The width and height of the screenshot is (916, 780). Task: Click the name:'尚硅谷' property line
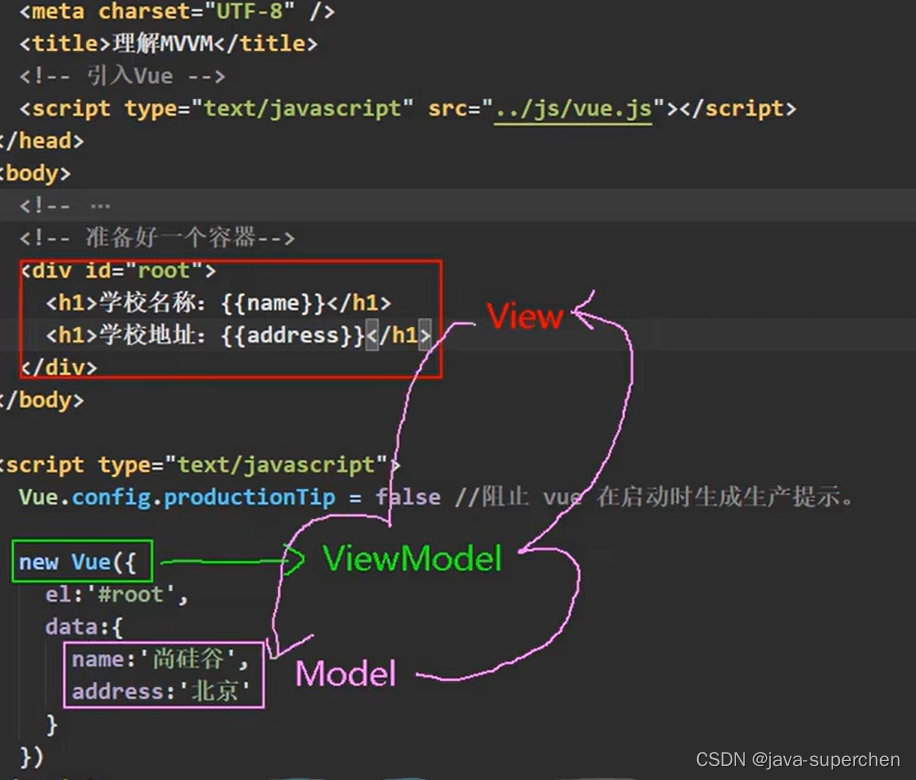click(x=160, y=660)
